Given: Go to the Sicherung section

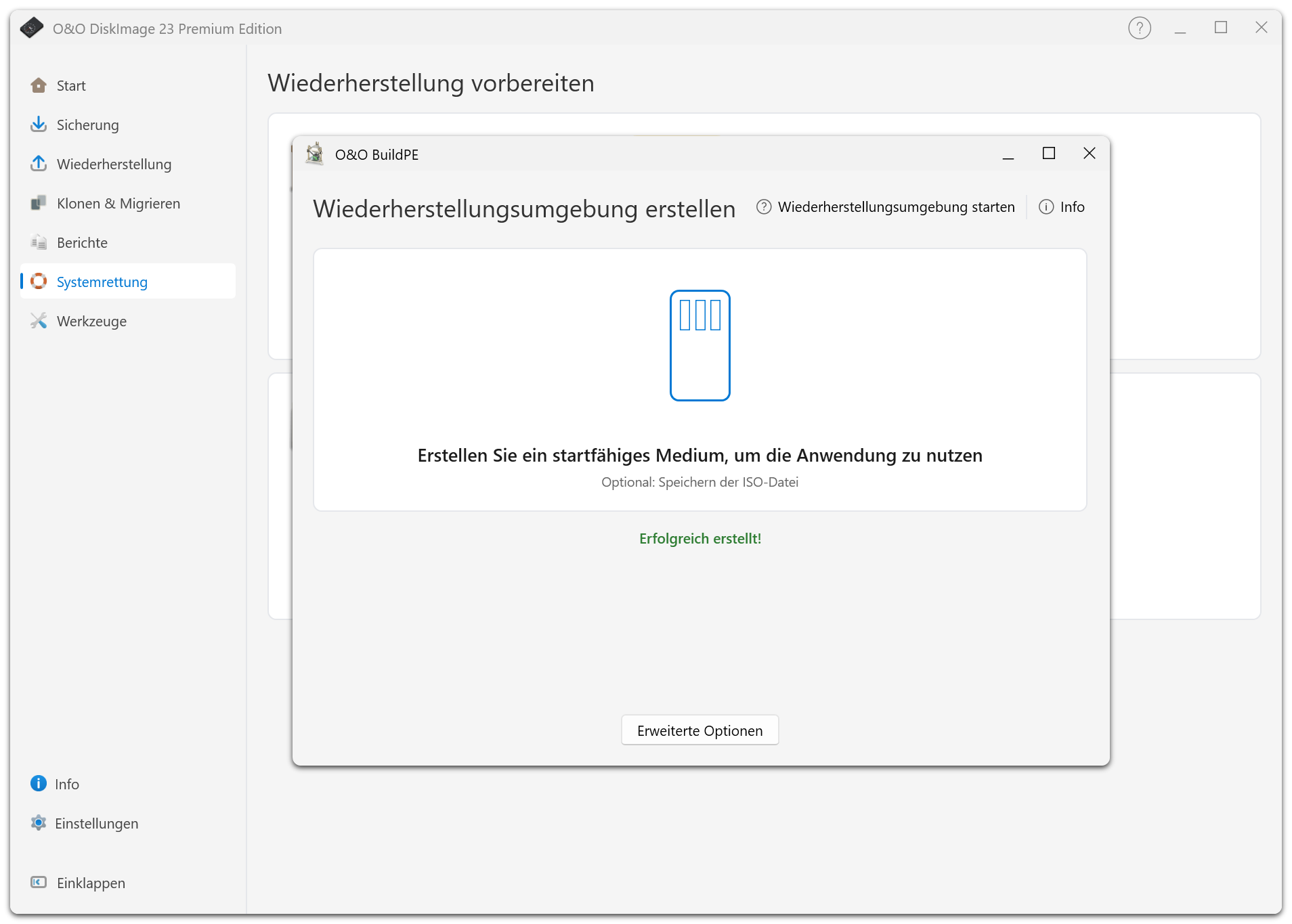Looking at the screenshot, I should [128, 125].
